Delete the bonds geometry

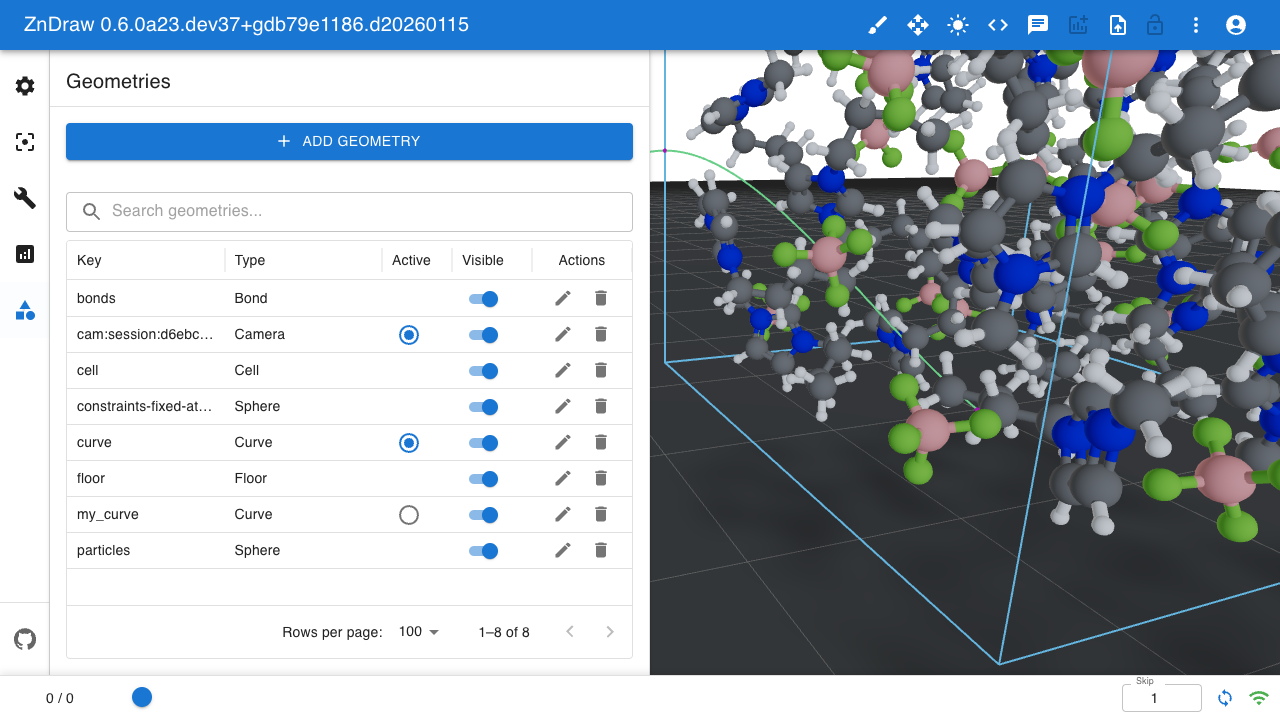(601, 298)
